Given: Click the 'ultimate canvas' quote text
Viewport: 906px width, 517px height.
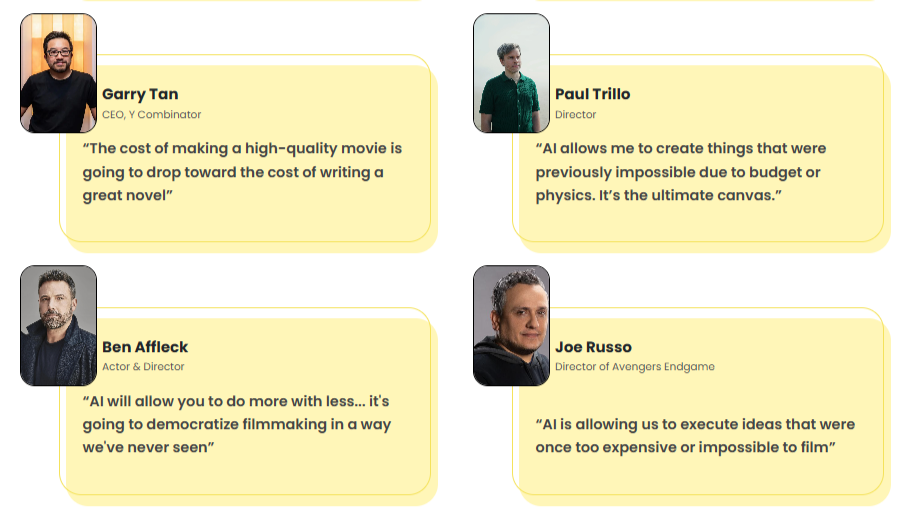Looking at the screenshot, I should coord(680,172).
